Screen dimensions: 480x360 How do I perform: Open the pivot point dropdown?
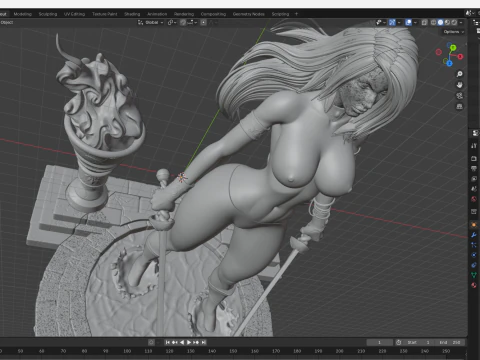pyautogui.click(x=172, y=22)
